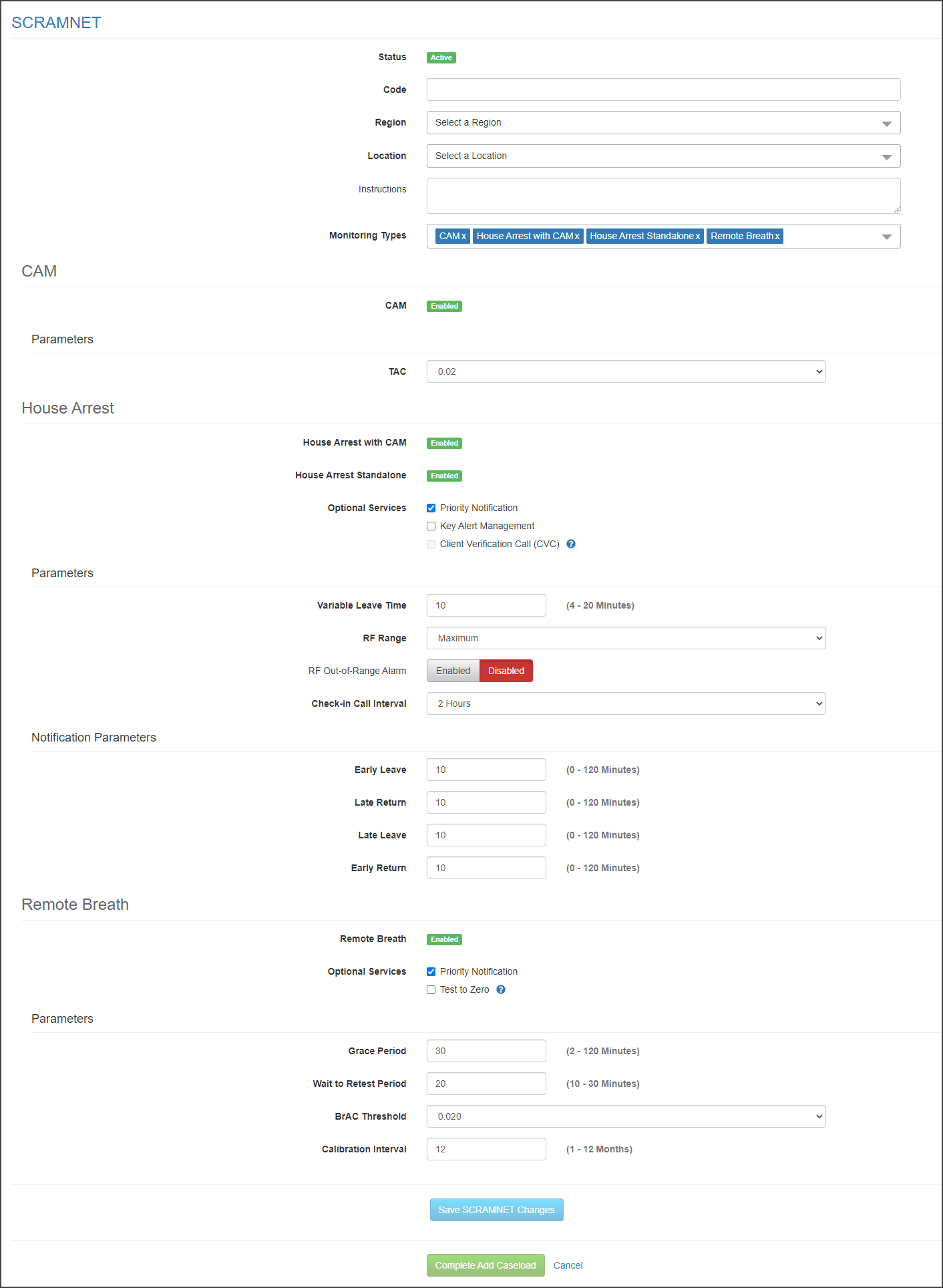Open the Select a Location dropdown
Viewport: 943px width, 1288px height.
(663, 156)
